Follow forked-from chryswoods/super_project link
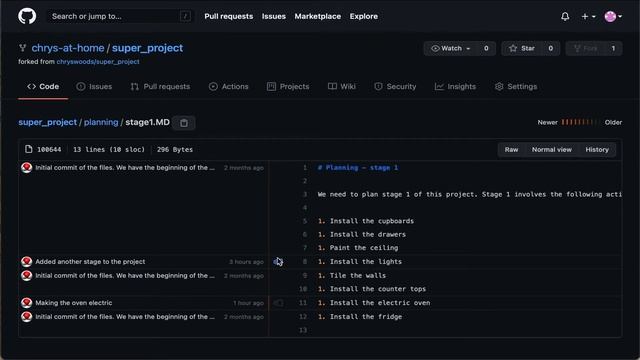 point(98,62)
